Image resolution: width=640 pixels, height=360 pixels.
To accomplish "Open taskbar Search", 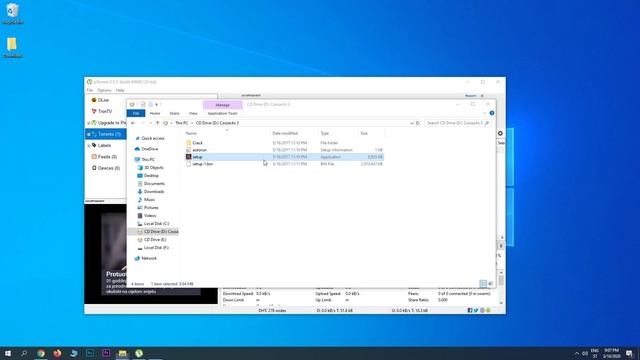I will [24, 353].
